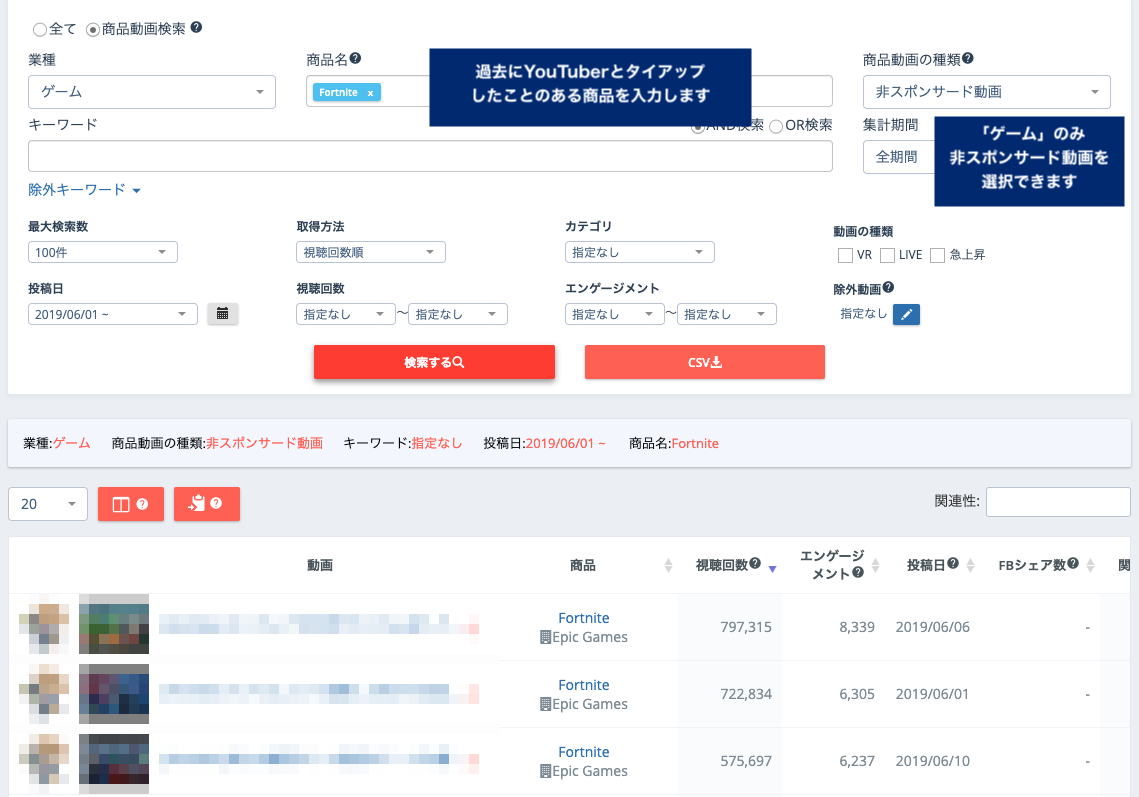Viewport: 1139px width, 797px height.
Task: Click the red export-to-list icon button
Action: [x=206, y=504]
